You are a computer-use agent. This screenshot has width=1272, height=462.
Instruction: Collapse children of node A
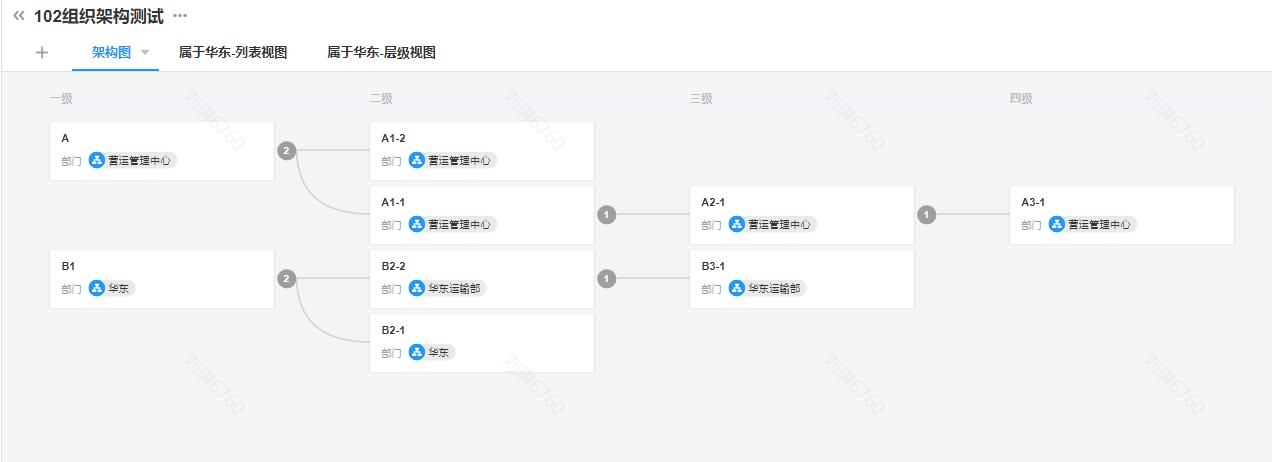click(x=287, y=151)
